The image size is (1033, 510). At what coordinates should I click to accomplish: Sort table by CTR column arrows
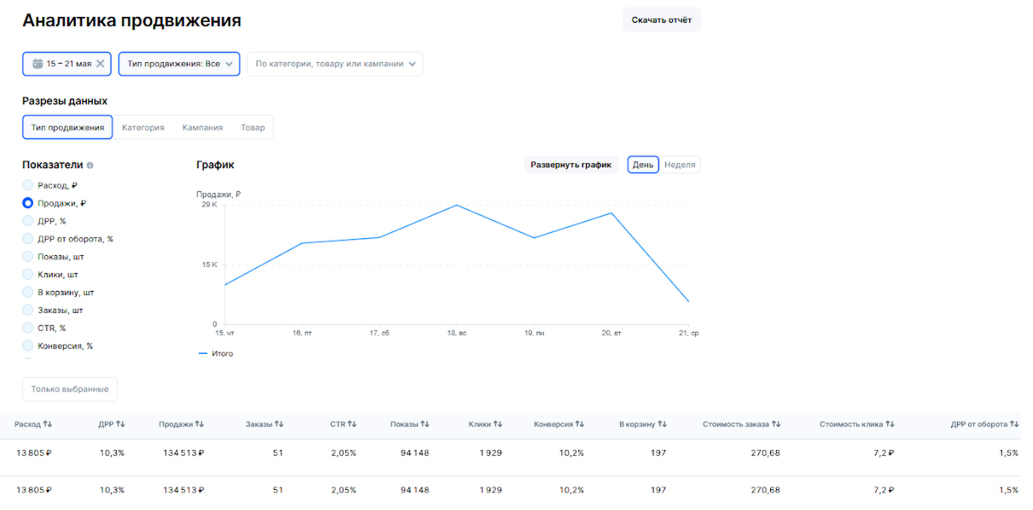tap(352, 425)
